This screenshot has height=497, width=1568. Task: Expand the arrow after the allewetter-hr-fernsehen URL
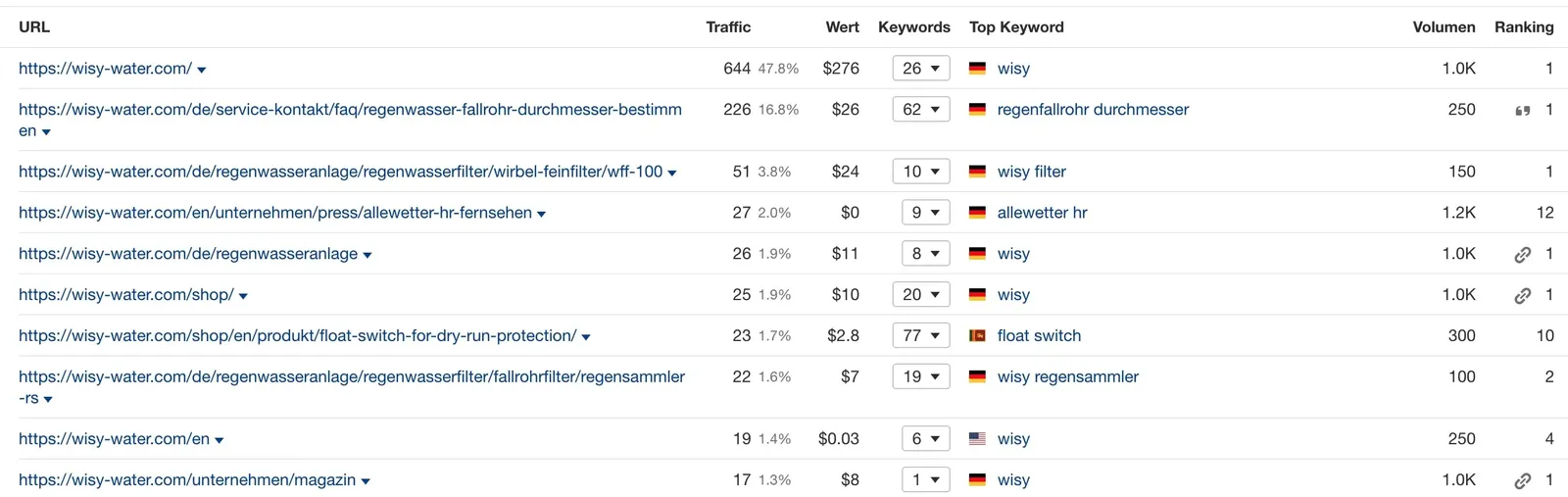tap(541, 215)
